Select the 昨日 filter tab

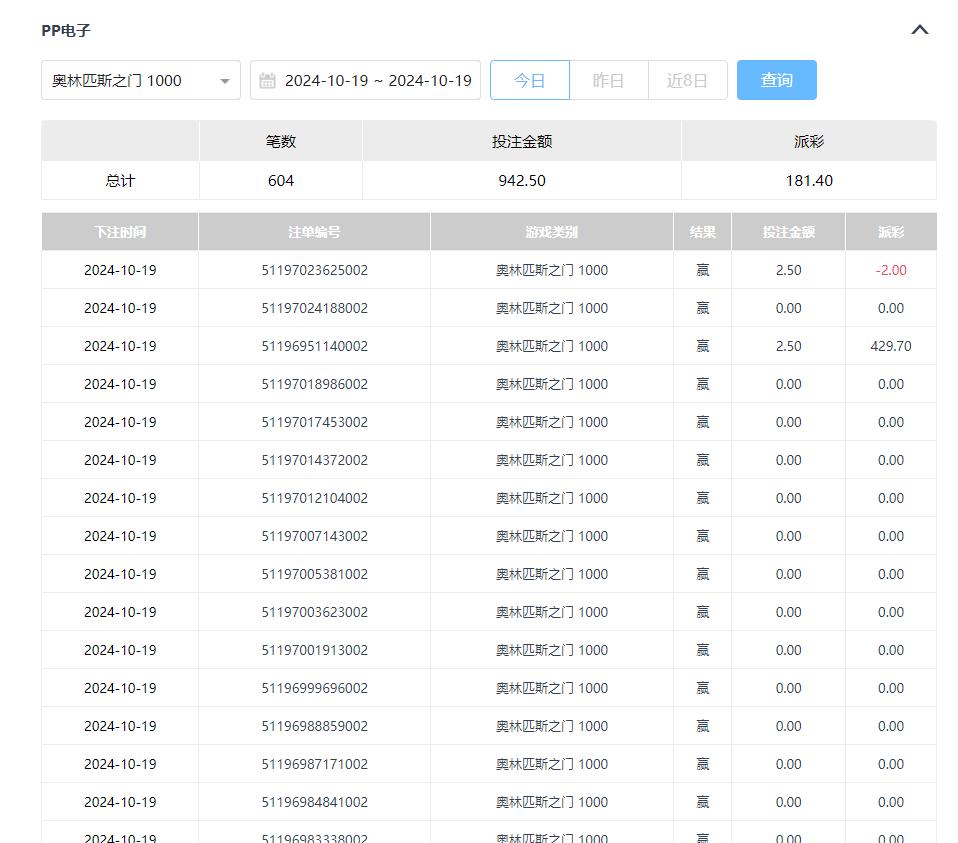tap(608, 80)
